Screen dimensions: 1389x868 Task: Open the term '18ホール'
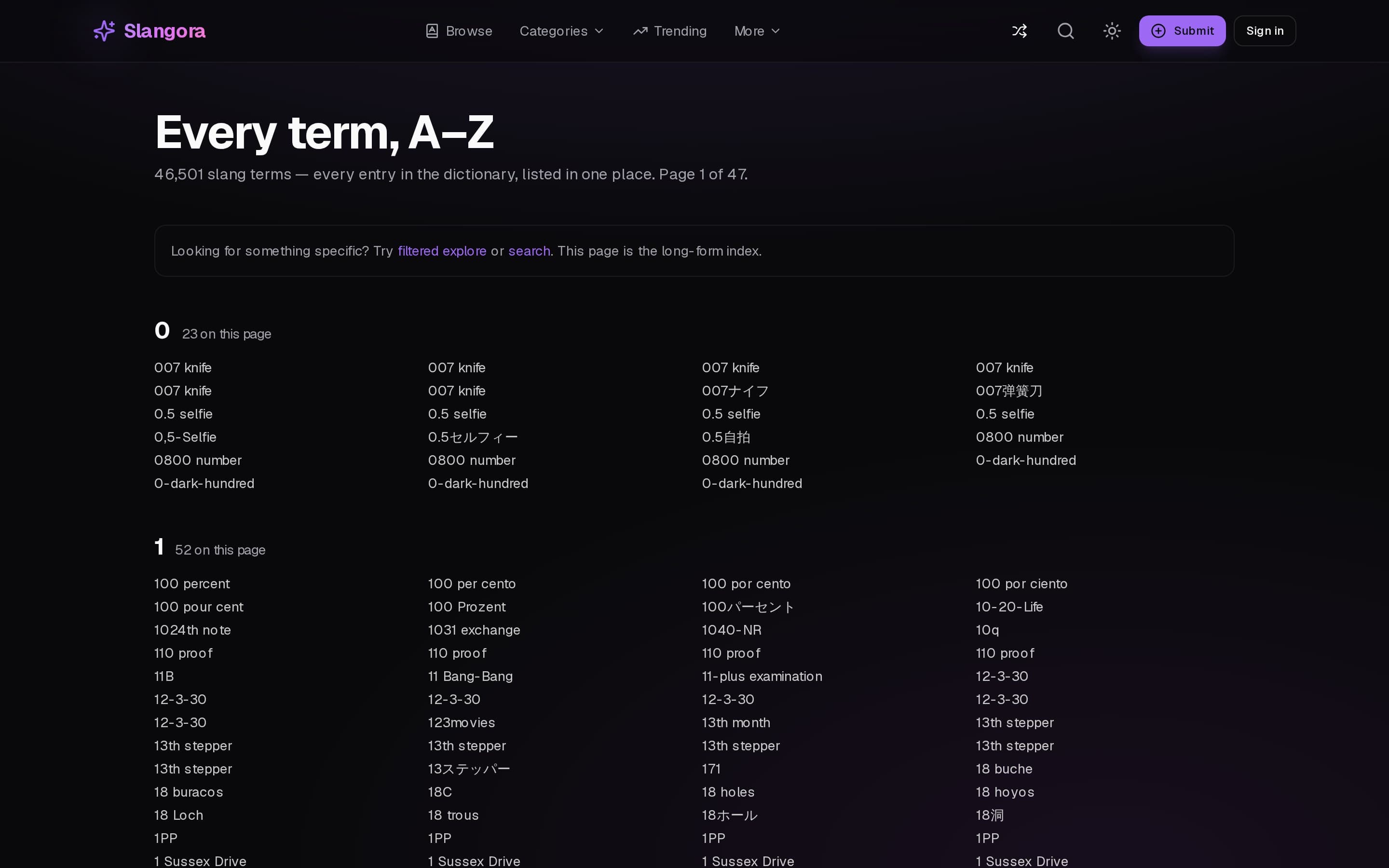(730, 815)
